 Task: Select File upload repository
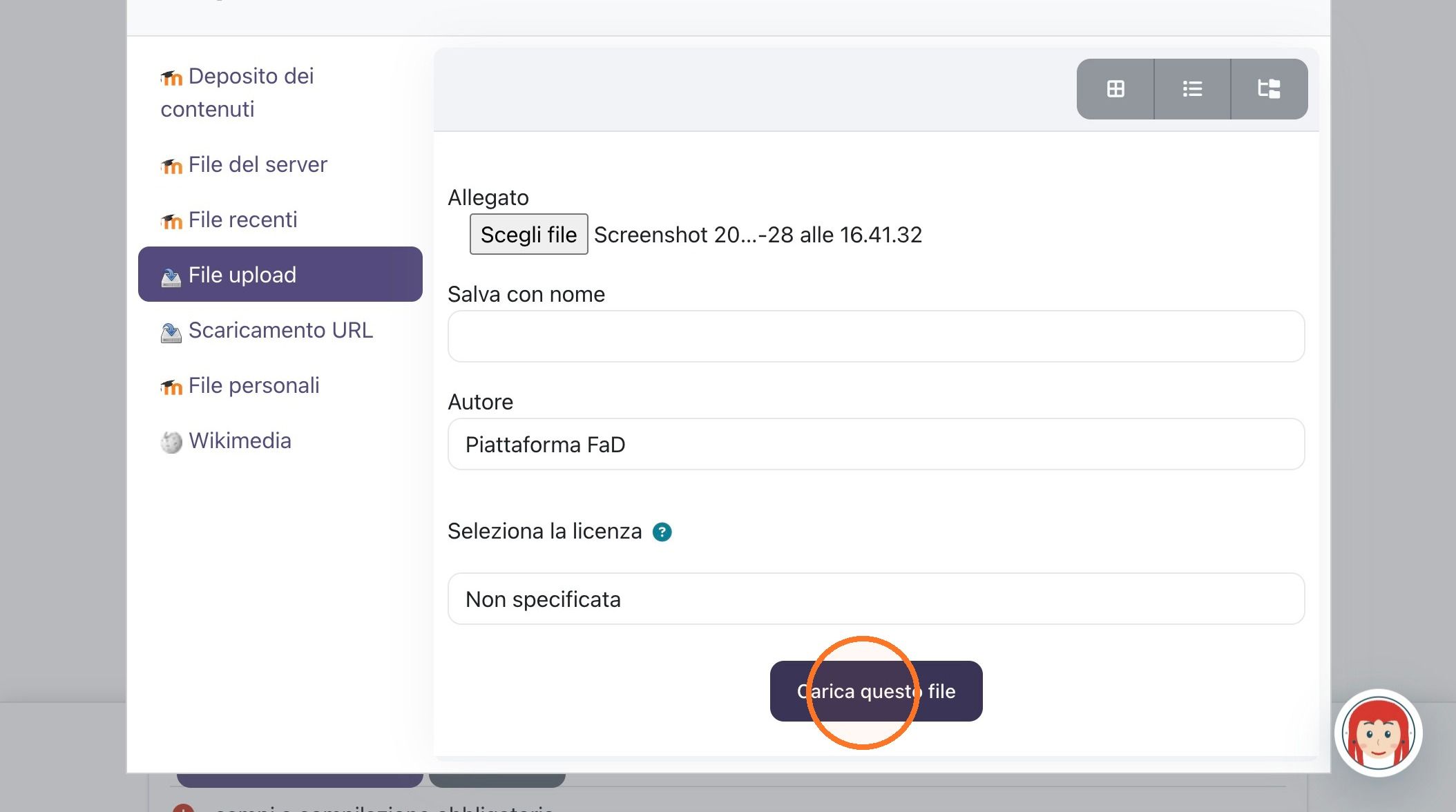tap(280, 274)
